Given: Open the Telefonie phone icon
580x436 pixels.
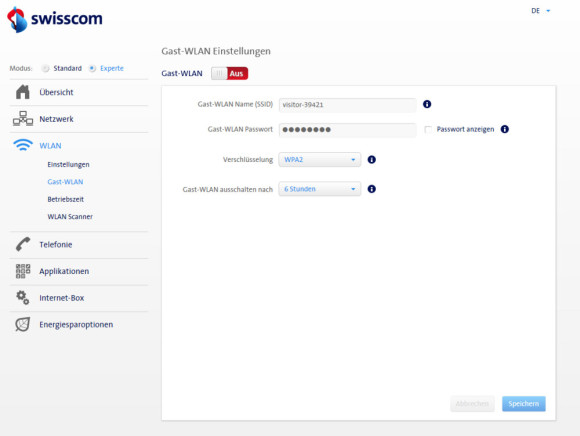Looking at the screenshot, I should tap(23, 244).
